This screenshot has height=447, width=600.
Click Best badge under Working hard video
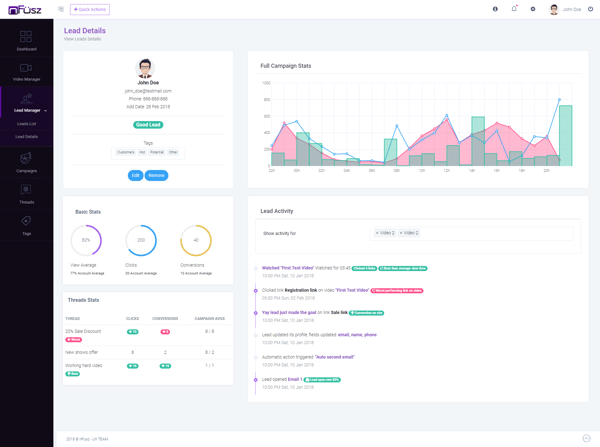point(73,374)
